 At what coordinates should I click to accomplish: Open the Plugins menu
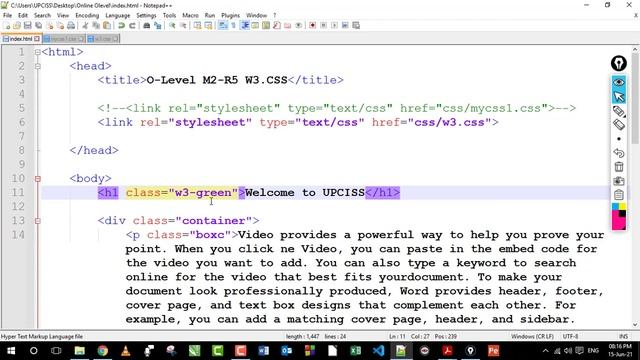[231, 15]
